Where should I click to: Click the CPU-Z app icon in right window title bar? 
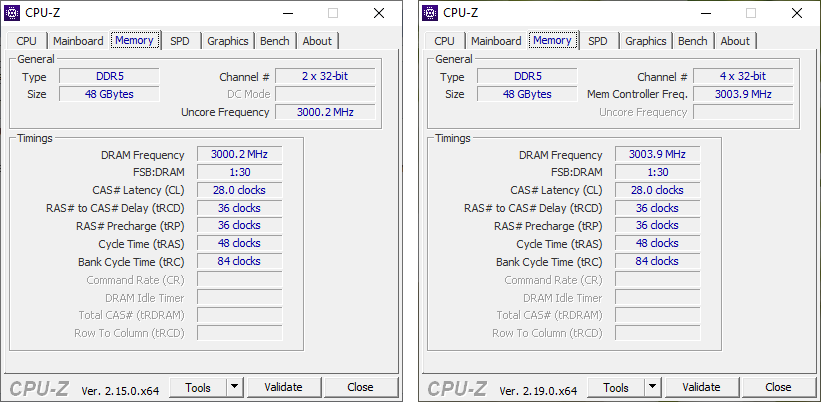tap(430, 13)
